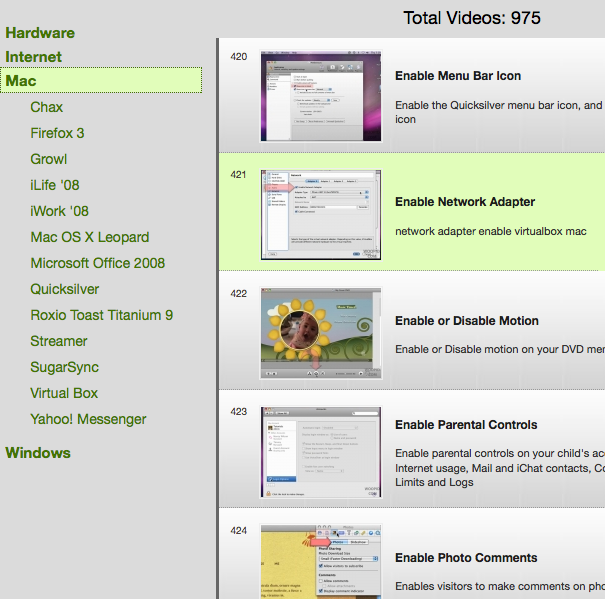Screen dimensions: 605x599
Task: Open the Roxio Toast Titanium 9 subcategory
Action: pyautogui.click(x=102, y=315)
